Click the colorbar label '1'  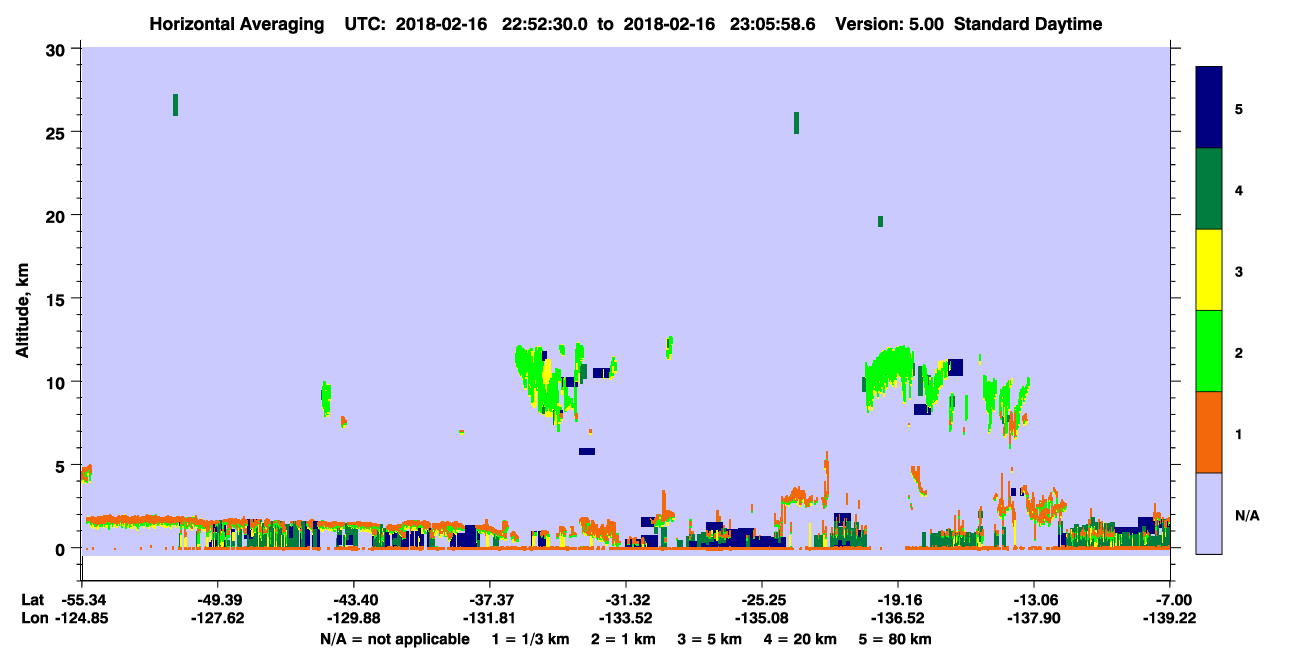click(1239, 433)
